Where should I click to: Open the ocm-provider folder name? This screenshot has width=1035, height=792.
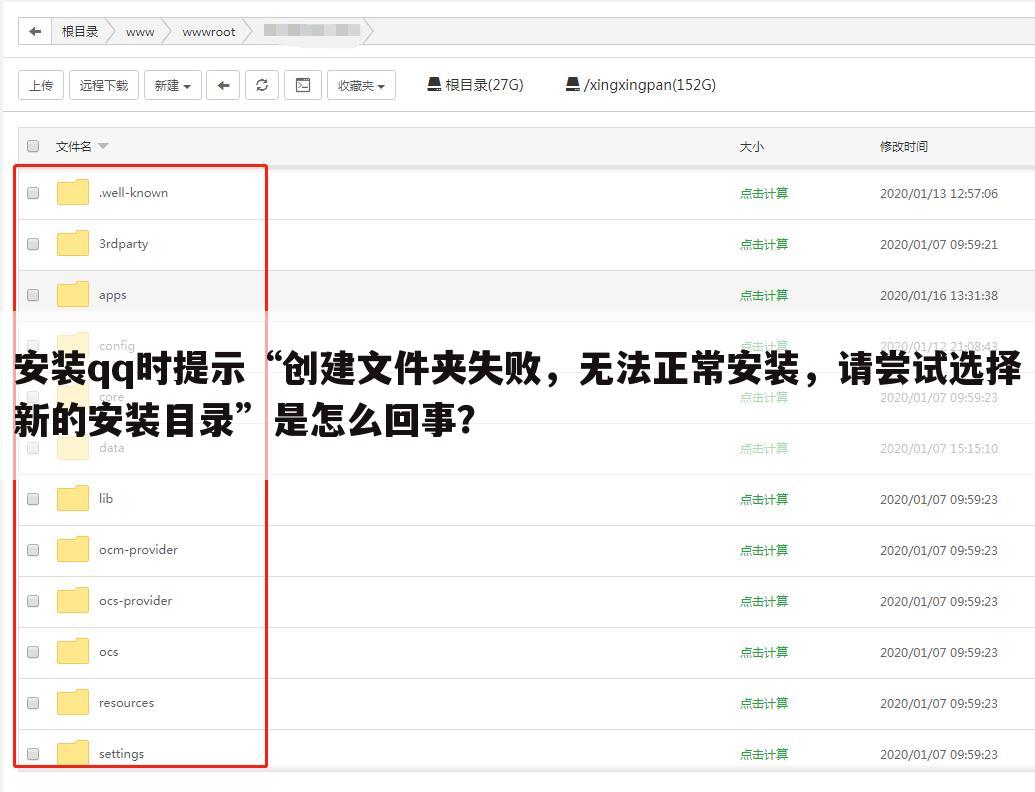tap(138, 550)
